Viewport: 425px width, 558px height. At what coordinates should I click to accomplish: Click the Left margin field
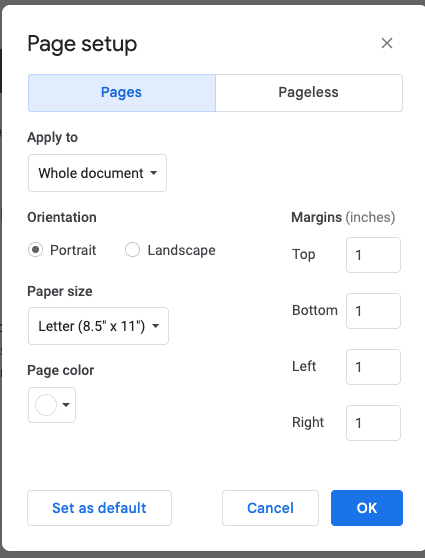click(373, 367)
